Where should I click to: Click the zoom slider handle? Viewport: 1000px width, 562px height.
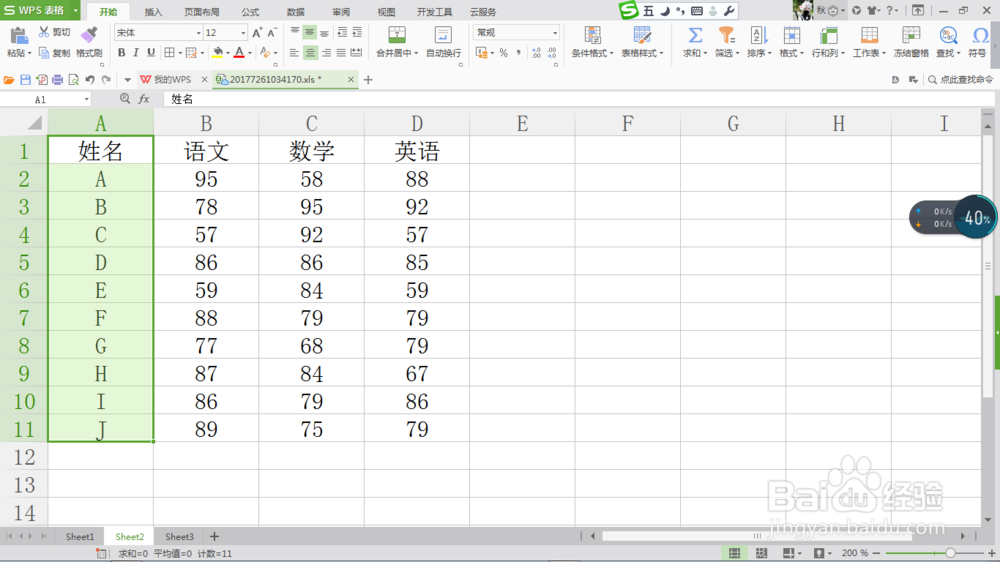[950, 553]
